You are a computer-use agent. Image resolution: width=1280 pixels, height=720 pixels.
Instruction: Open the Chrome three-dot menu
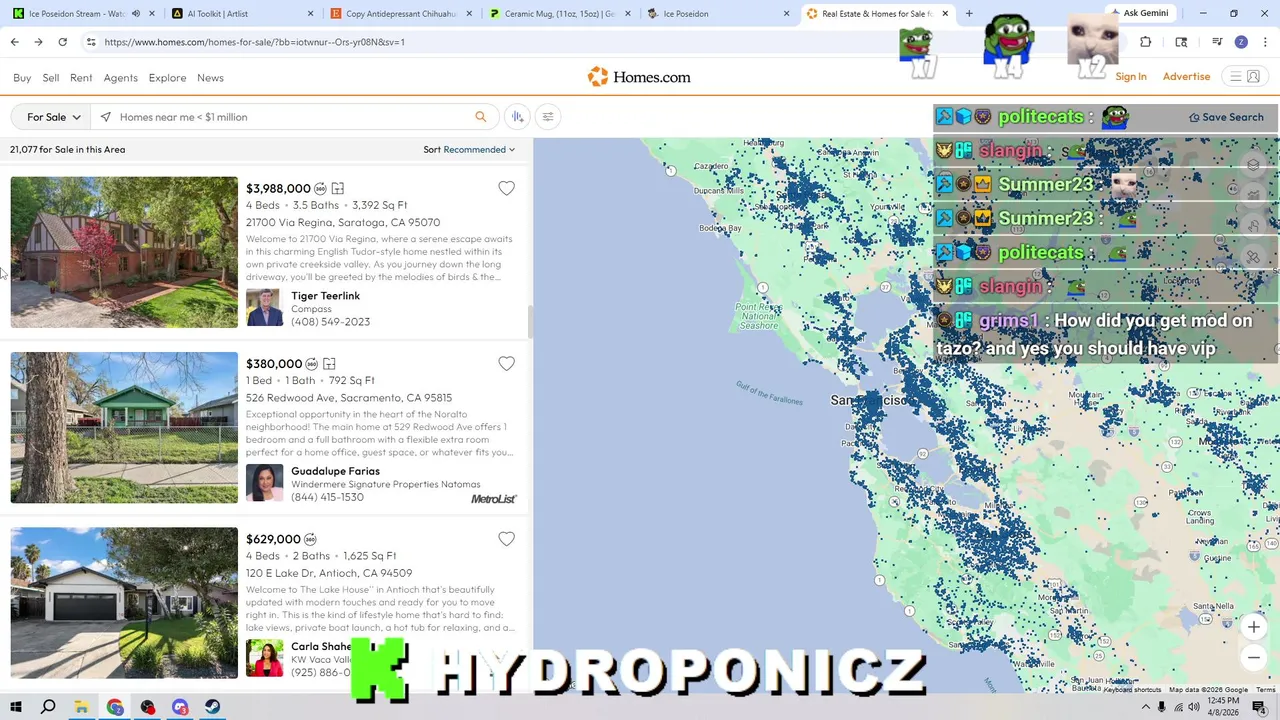[1265, 42]
